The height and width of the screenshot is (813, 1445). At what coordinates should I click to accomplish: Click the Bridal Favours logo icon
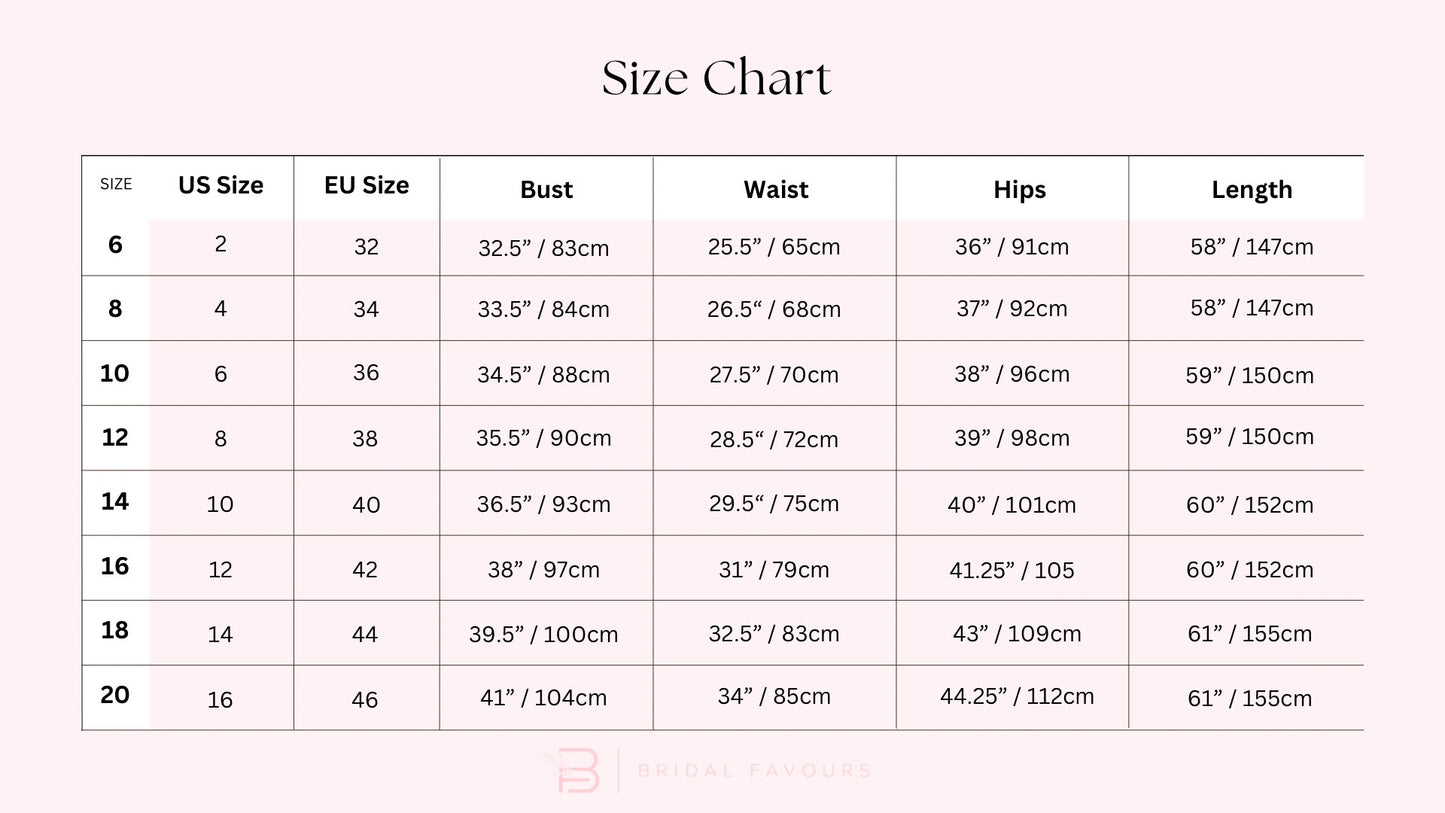582,771
